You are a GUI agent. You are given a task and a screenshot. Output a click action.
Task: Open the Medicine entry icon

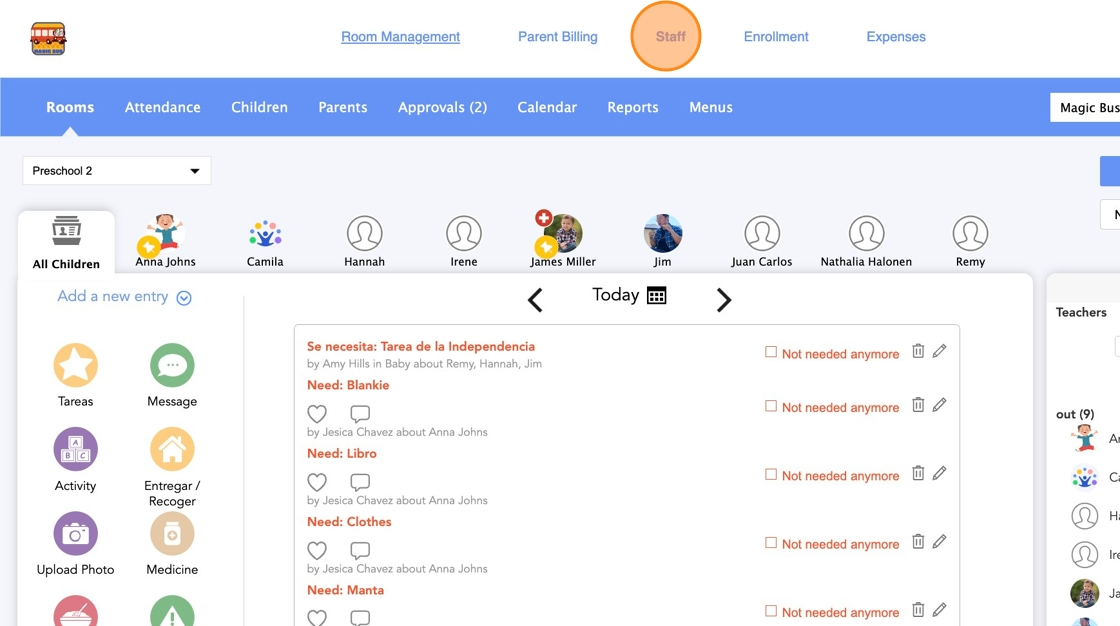[172, 534]
